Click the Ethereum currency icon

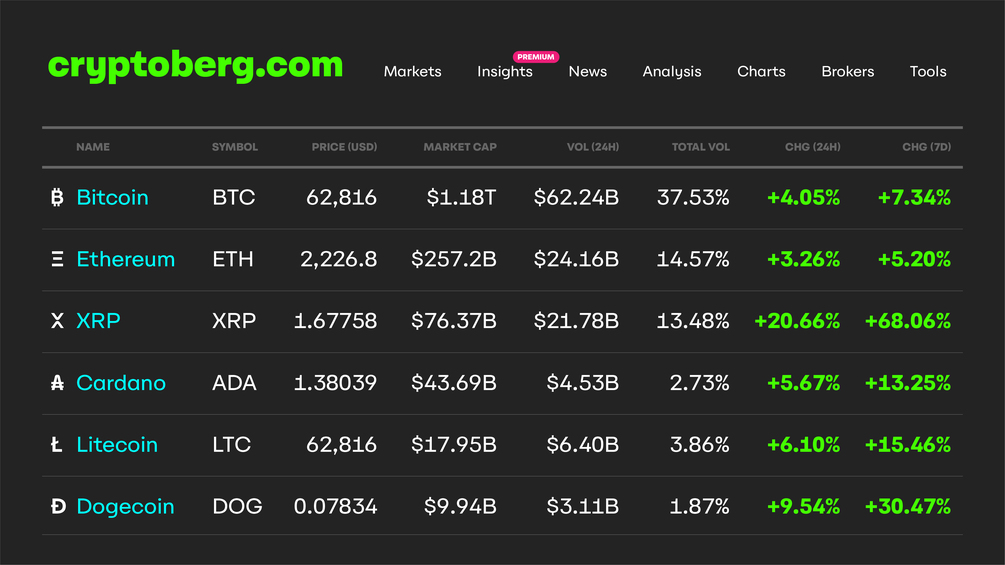click(x=57, y=259)
